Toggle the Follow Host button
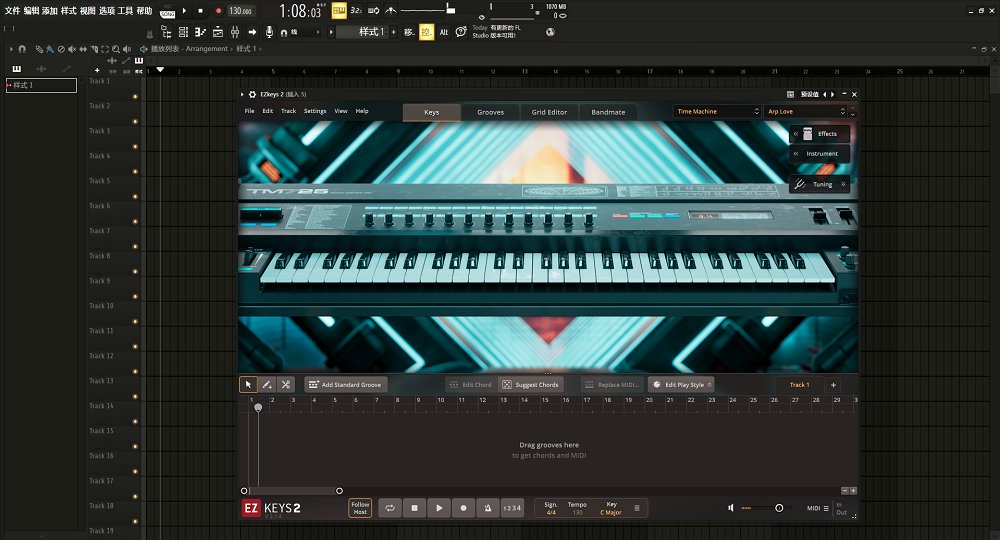 360,508
